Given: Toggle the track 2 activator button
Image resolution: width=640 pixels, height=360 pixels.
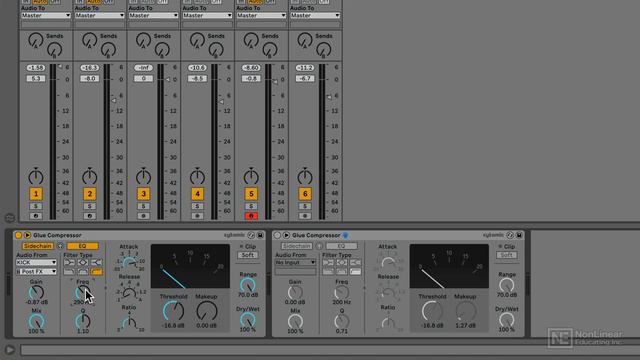Looking at the screenshot, I should pyautogui.click(x=89, y=194).
